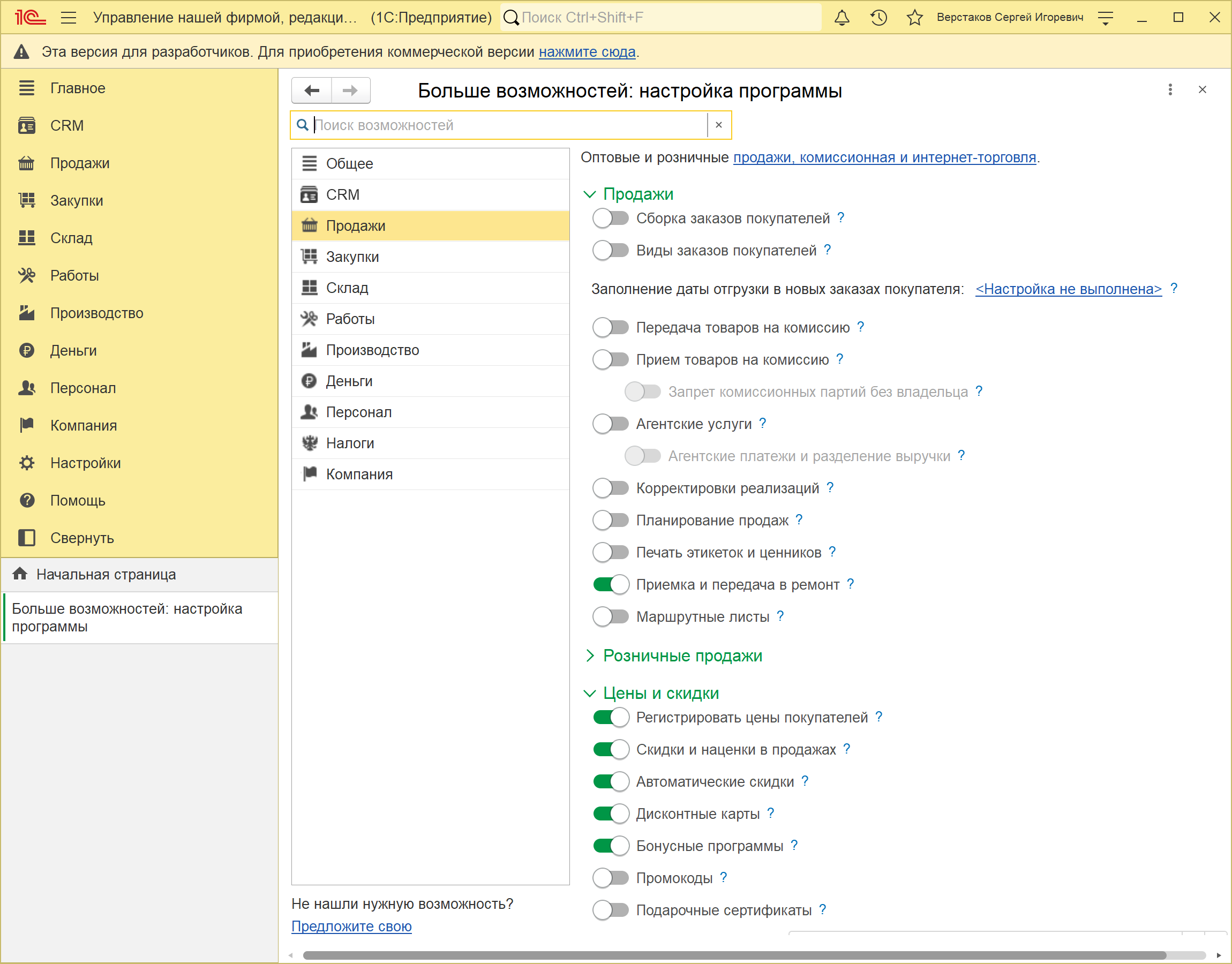The image size is (1232, 964).
Task: Select Налоги in settings category list
Action: click(430, 443)
